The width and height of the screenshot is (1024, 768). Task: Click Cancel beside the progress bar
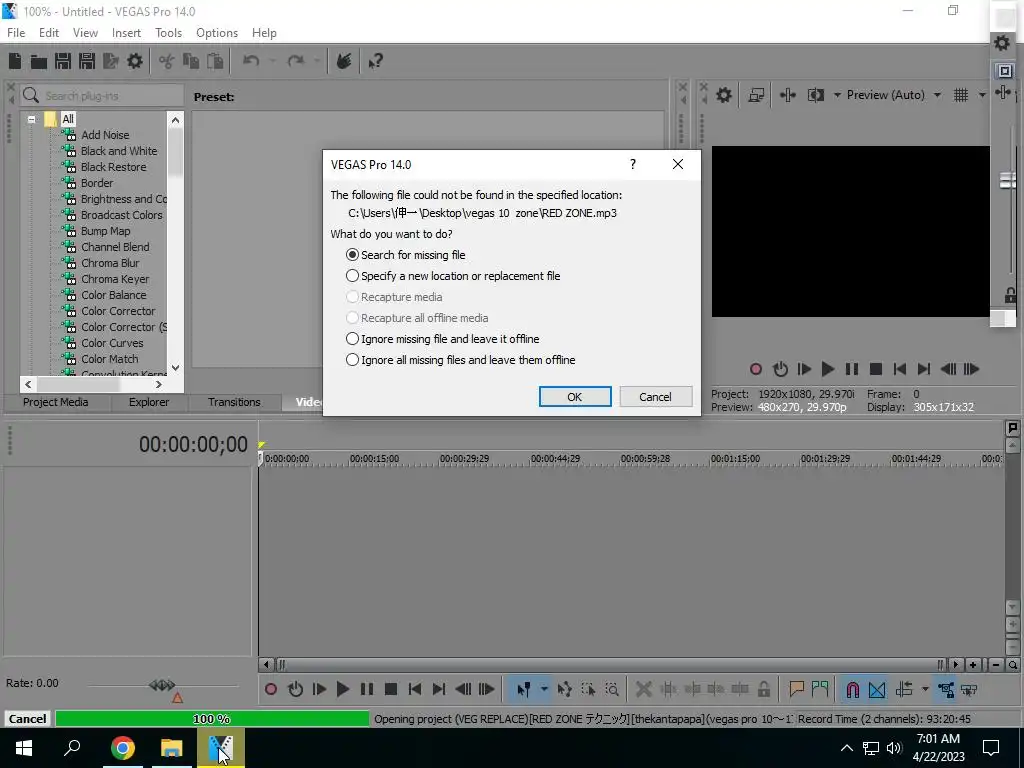pyautogui.click(x=27, y=718)
